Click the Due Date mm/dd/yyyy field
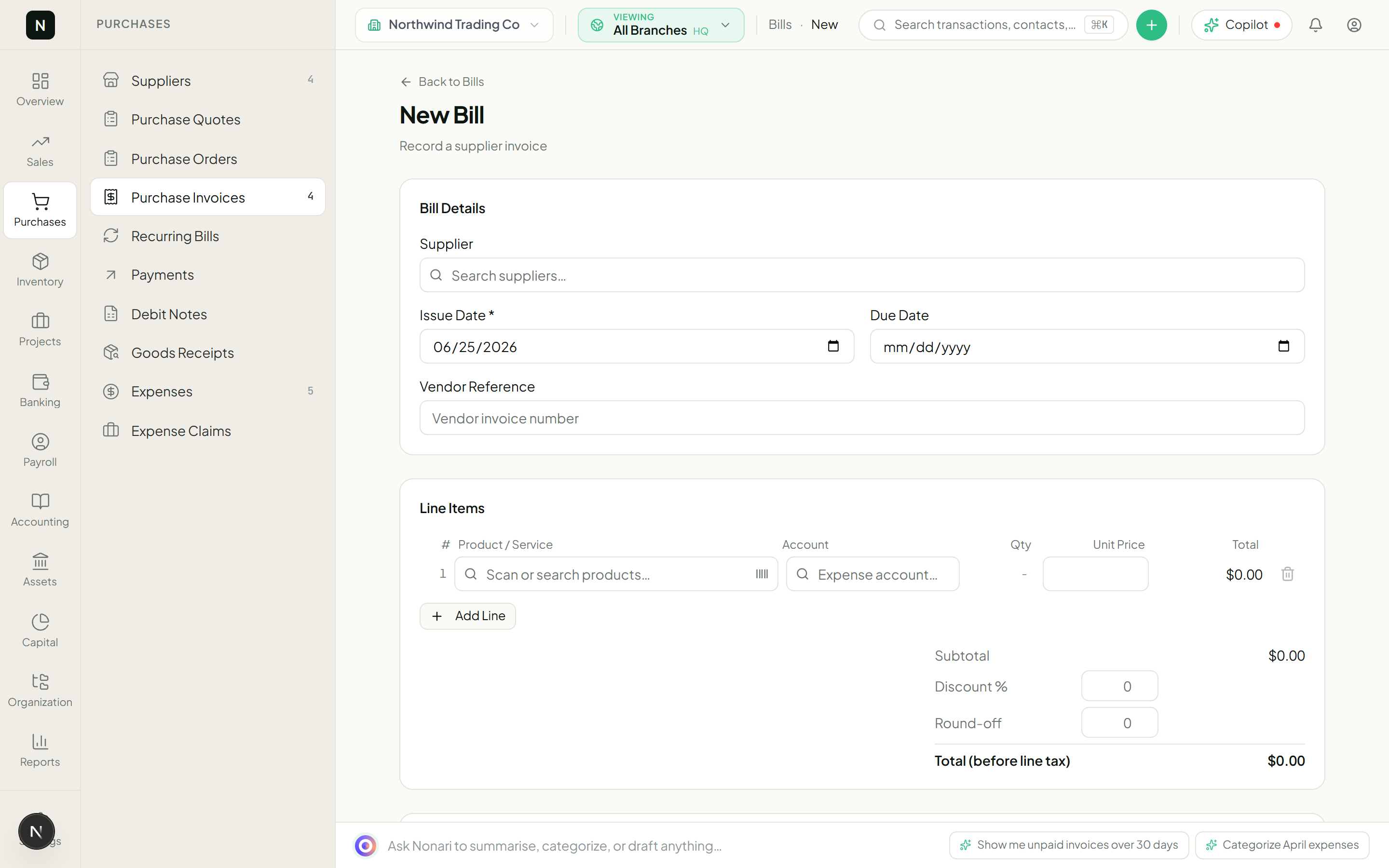1389x868 pixels. coord(1087,346)
